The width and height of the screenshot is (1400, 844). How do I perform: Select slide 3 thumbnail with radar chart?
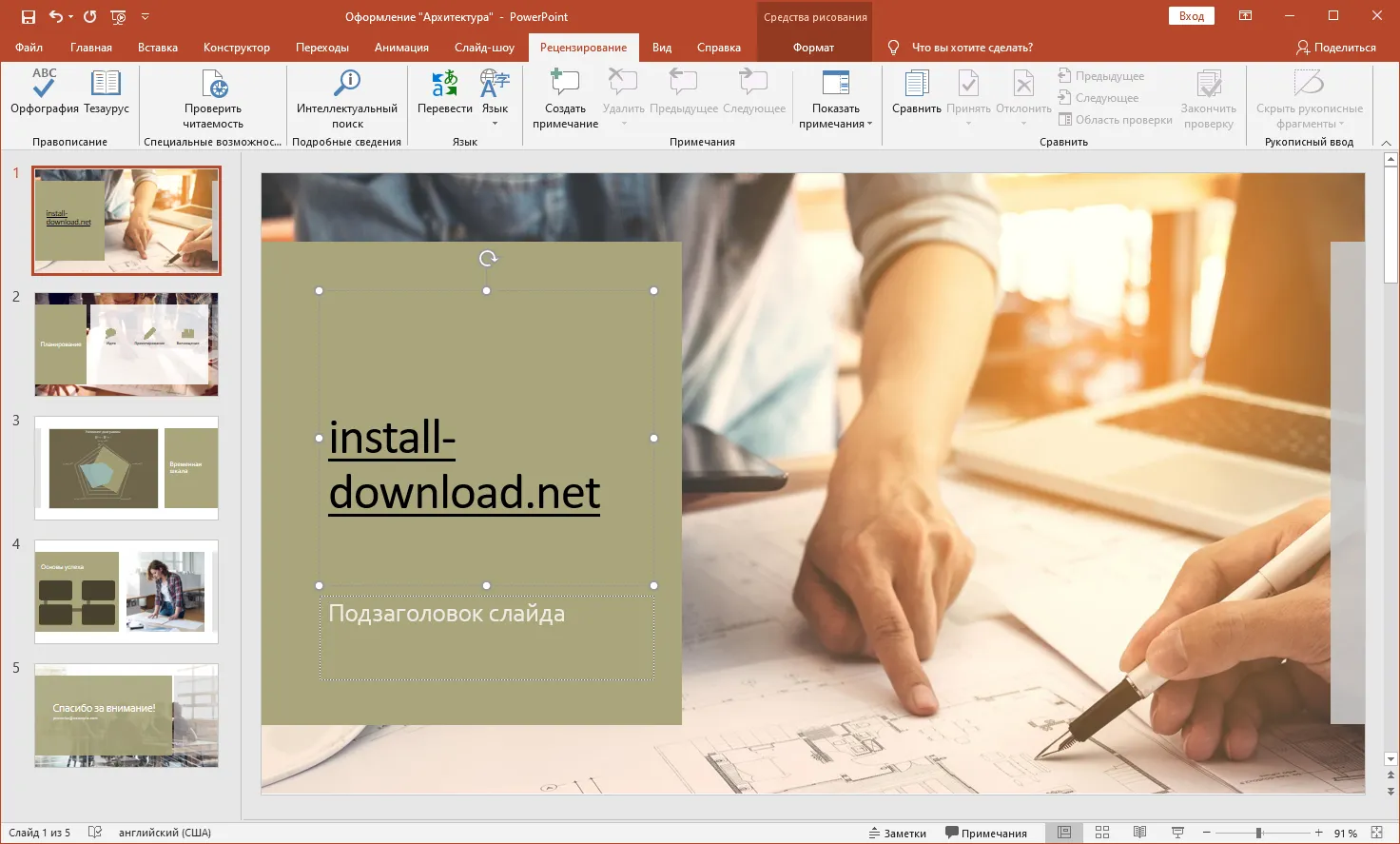(126, 468)
